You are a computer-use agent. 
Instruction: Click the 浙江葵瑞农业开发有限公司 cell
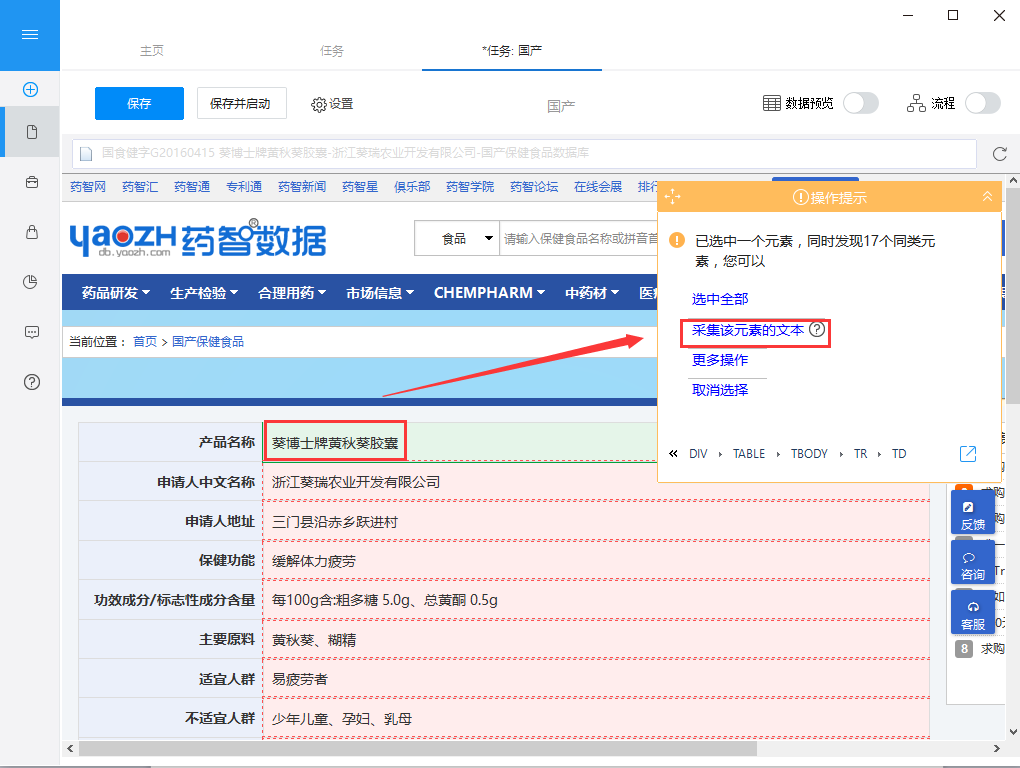pyautogui.click(x=596, y=482)
